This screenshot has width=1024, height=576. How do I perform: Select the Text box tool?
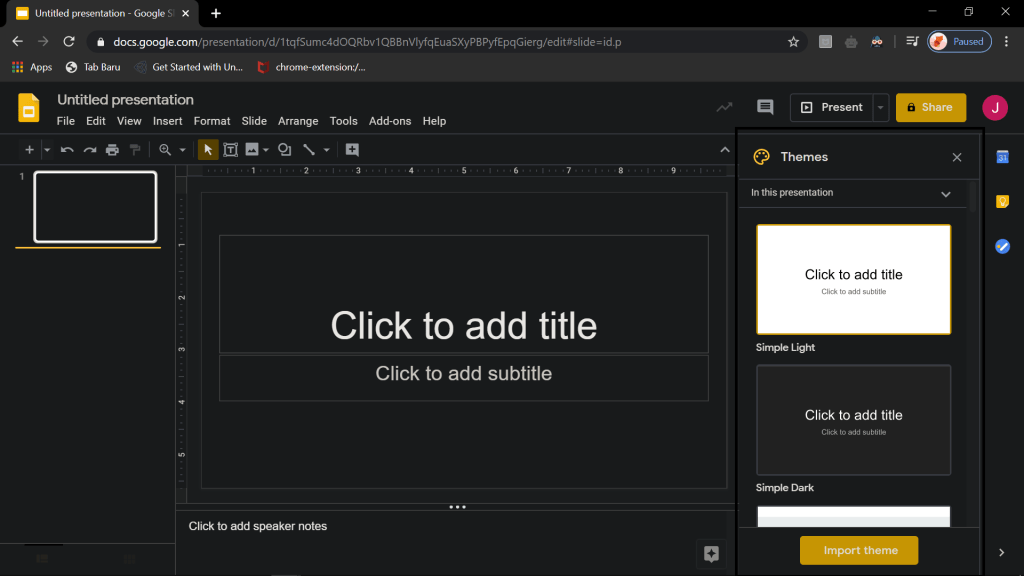(x=230, y=150)
